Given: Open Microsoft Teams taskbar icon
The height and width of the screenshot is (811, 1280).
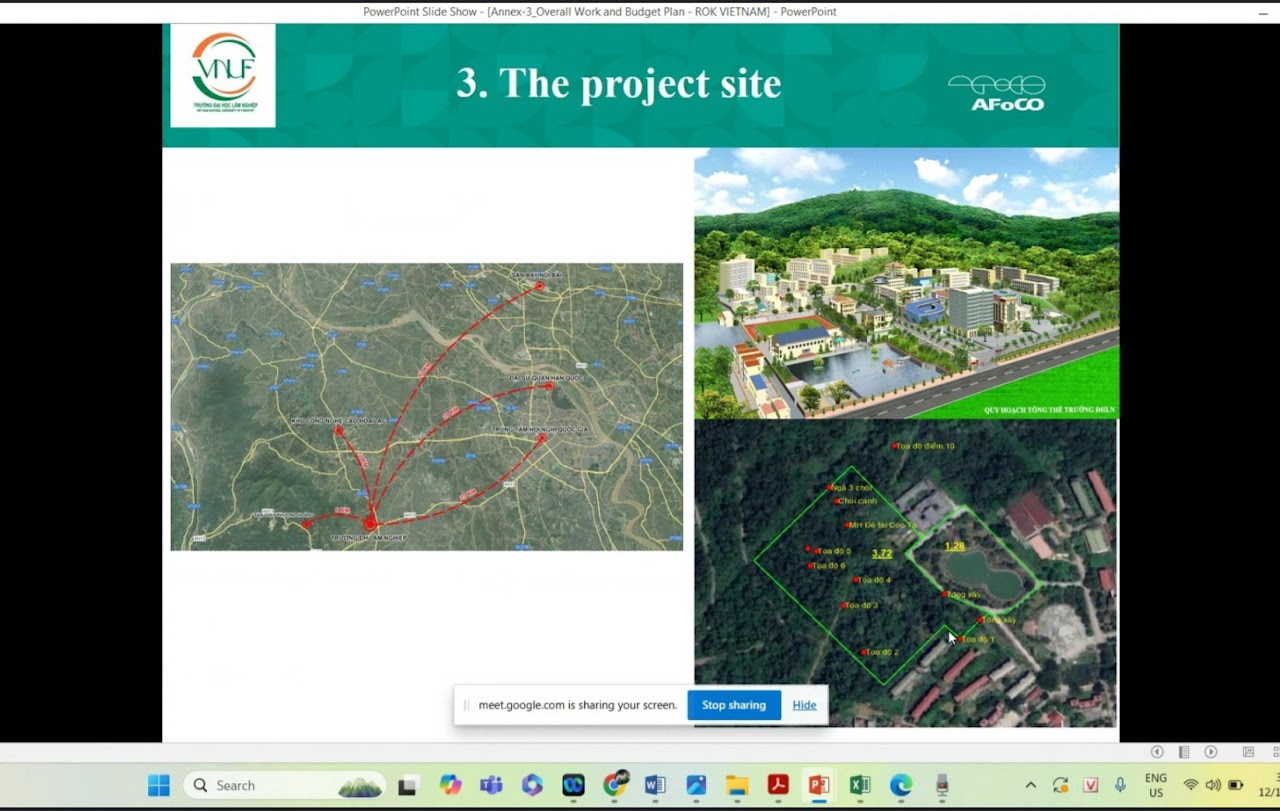Looking at the screenshot, I should (491, 785).
